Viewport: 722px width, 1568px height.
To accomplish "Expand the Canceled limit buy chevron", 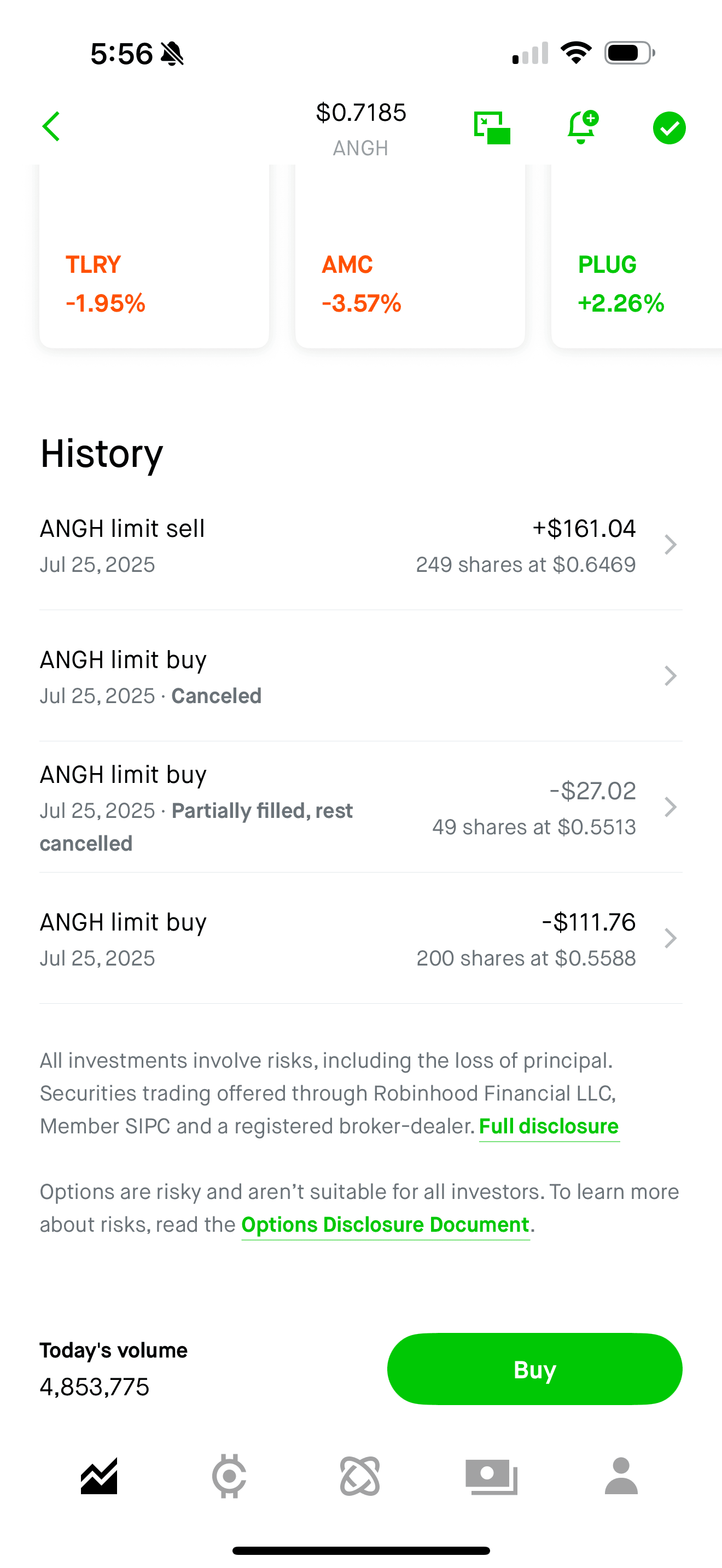I will [670, 676].
